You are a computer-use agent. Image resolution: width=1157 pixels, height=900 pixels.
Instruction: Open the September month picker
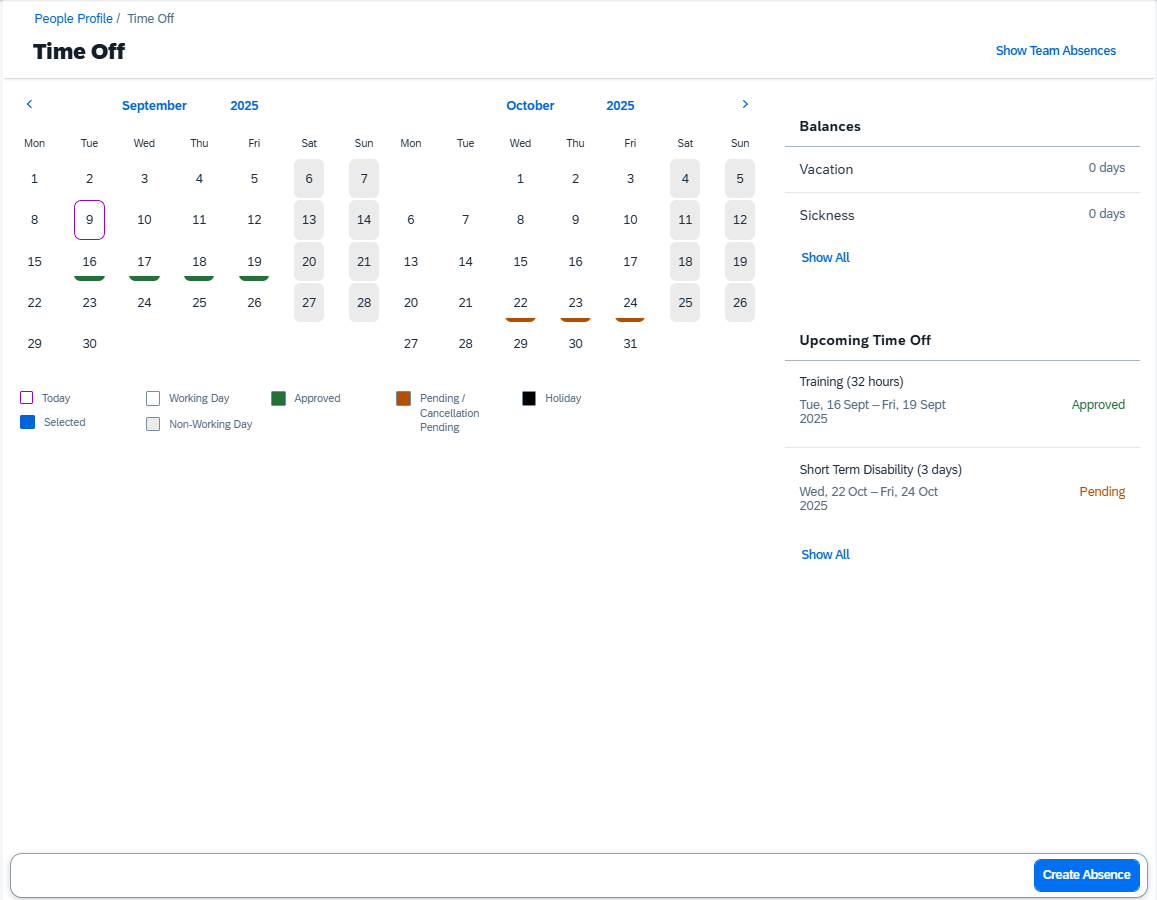[x=154, y=106]
